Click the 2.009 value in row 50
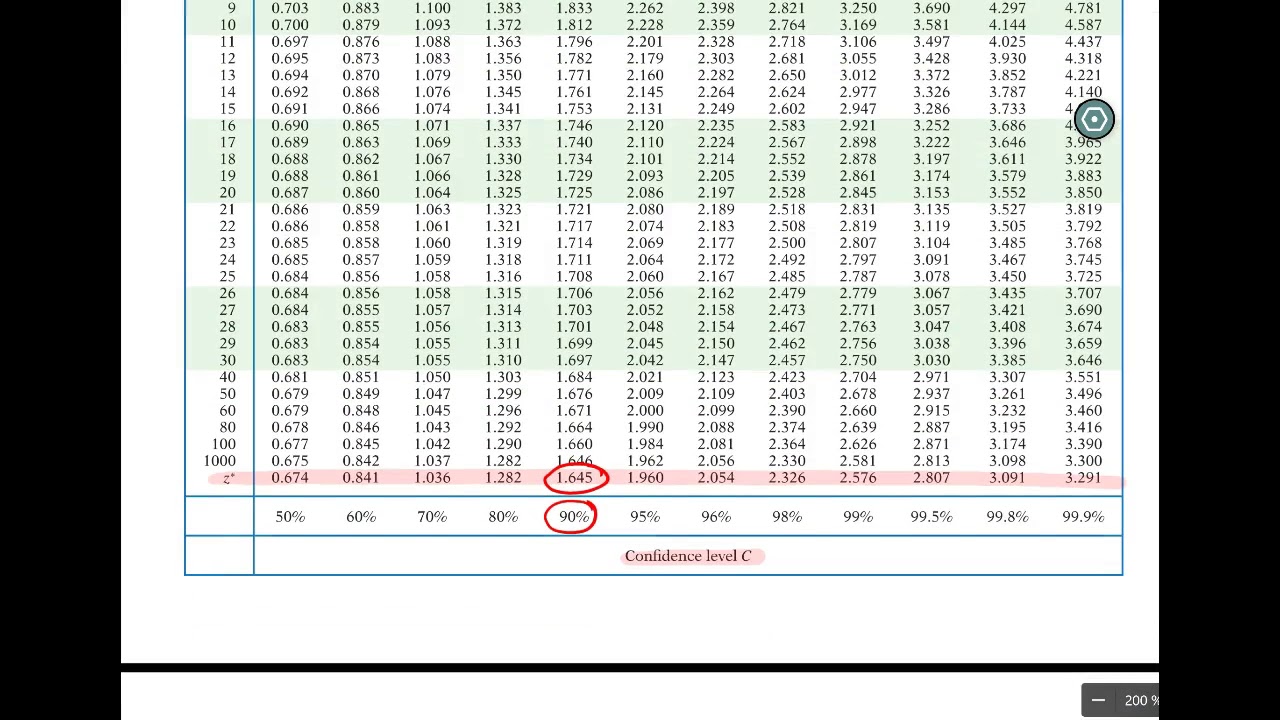This screenshot has height=720, width=1280. [645, 394]
